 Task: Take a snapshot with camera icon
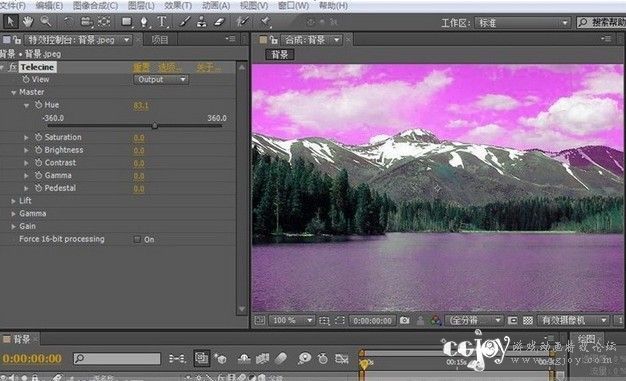tap(404, 320)
